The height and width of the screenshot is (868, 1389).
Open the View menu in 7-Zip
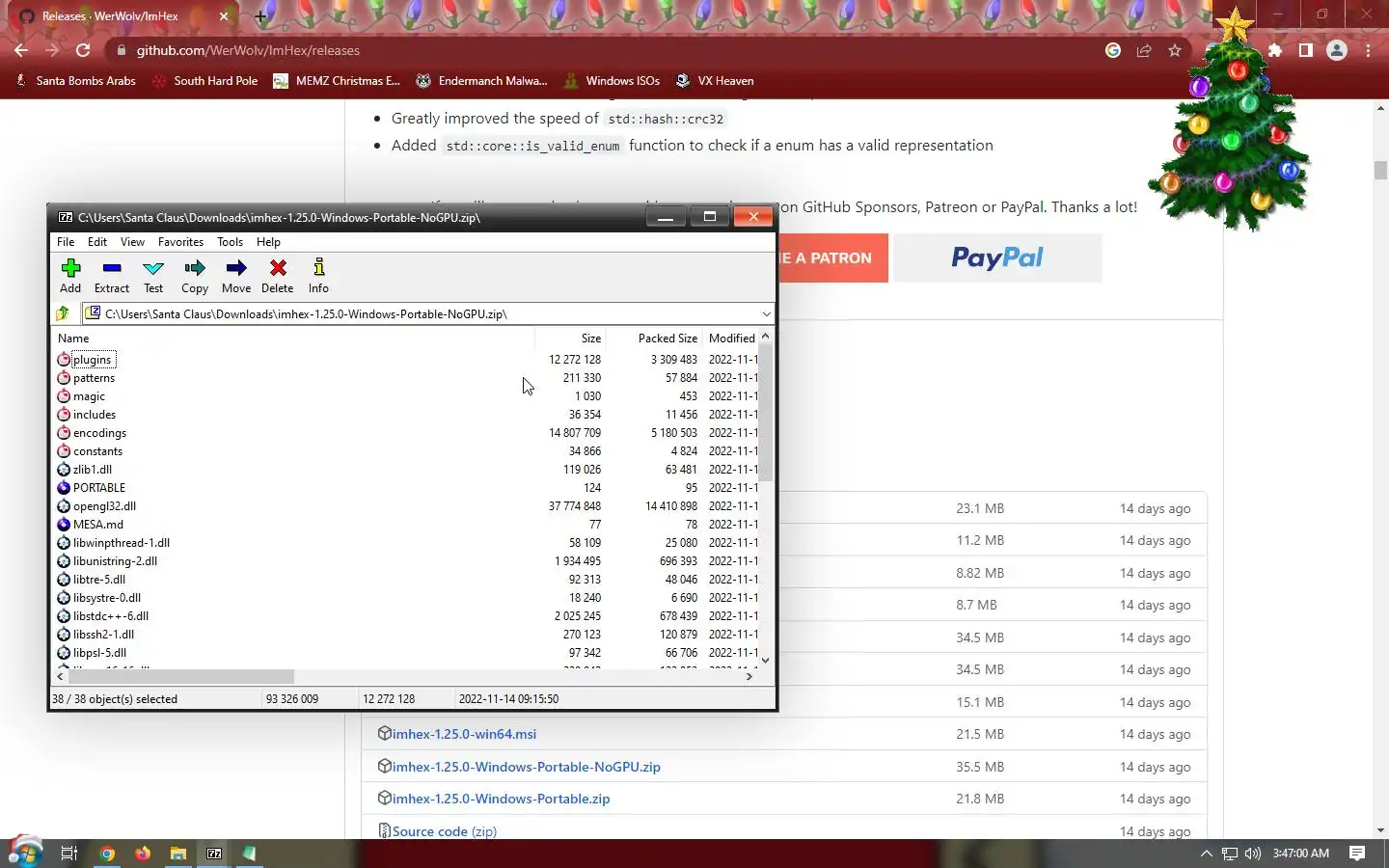pos(132,242)
